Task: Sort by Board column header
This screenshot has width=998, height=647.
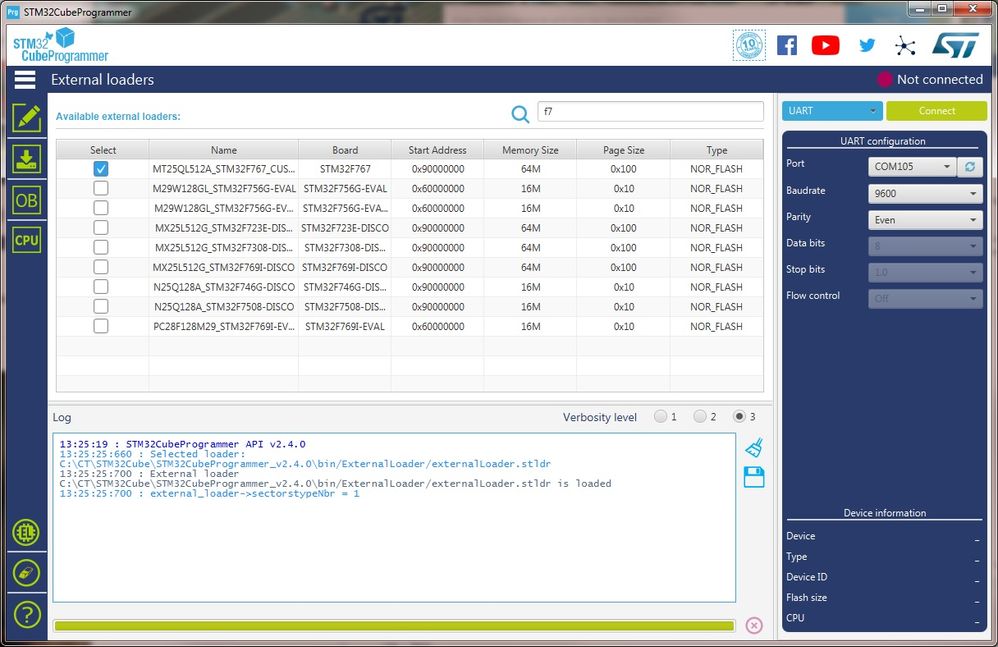Action: 345,150
